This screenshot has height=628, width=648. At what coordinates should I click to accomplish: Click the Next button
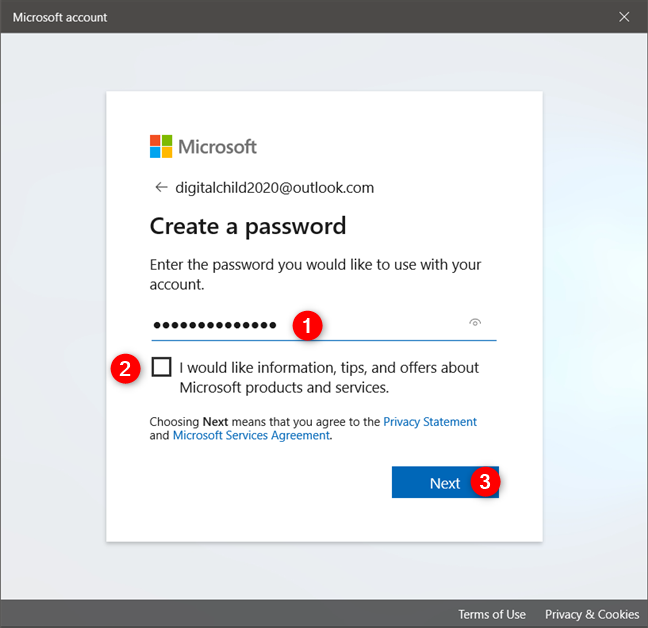click(x=445, y=482)
